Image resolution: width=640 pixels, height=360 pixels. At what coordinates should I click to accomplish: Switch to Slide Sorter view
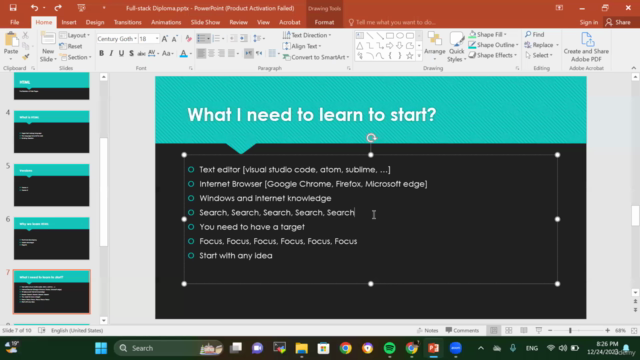[509, 330]
